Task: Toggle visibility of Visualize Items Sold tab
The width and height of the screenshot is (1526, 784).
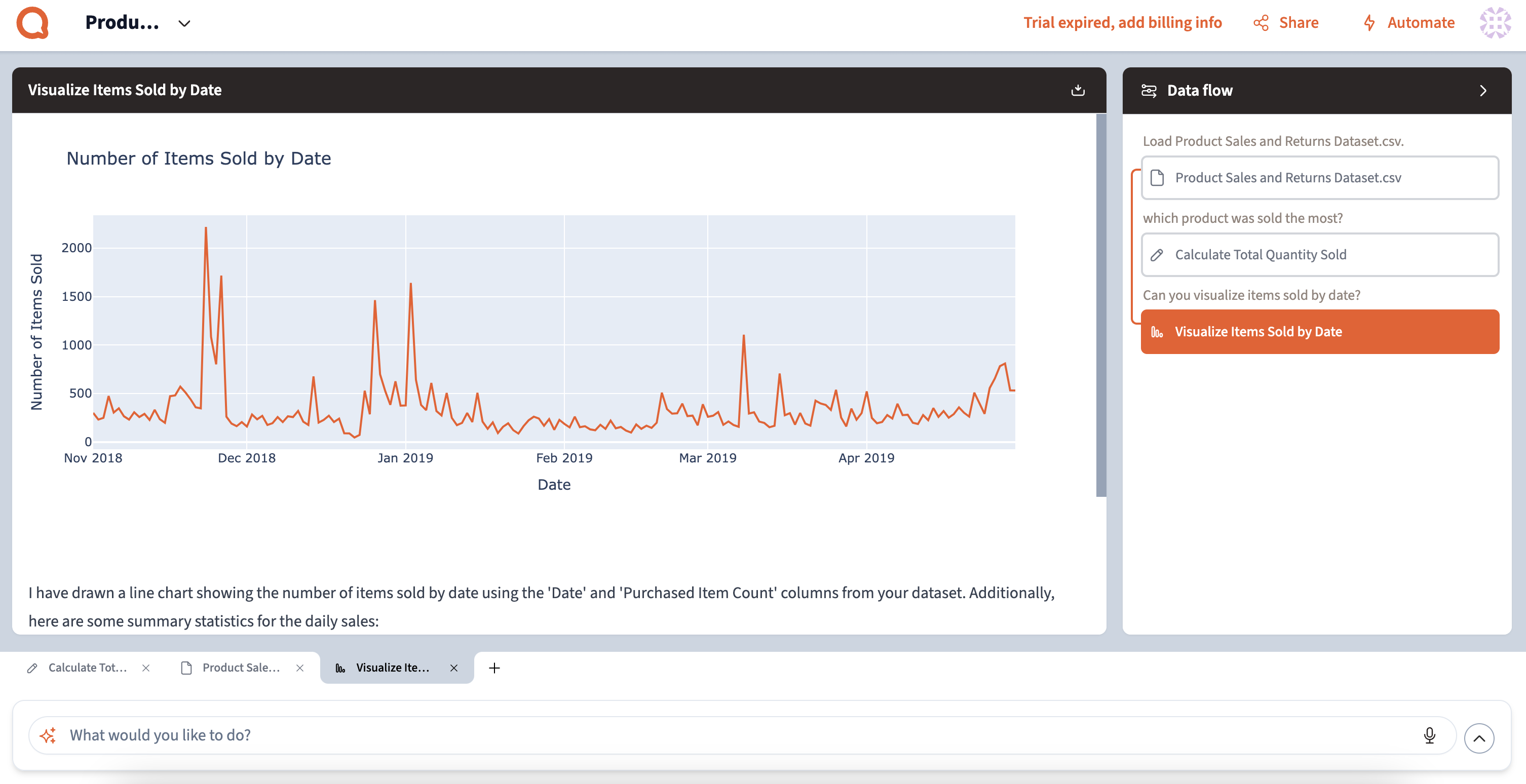Action: [x=452, y=668]
